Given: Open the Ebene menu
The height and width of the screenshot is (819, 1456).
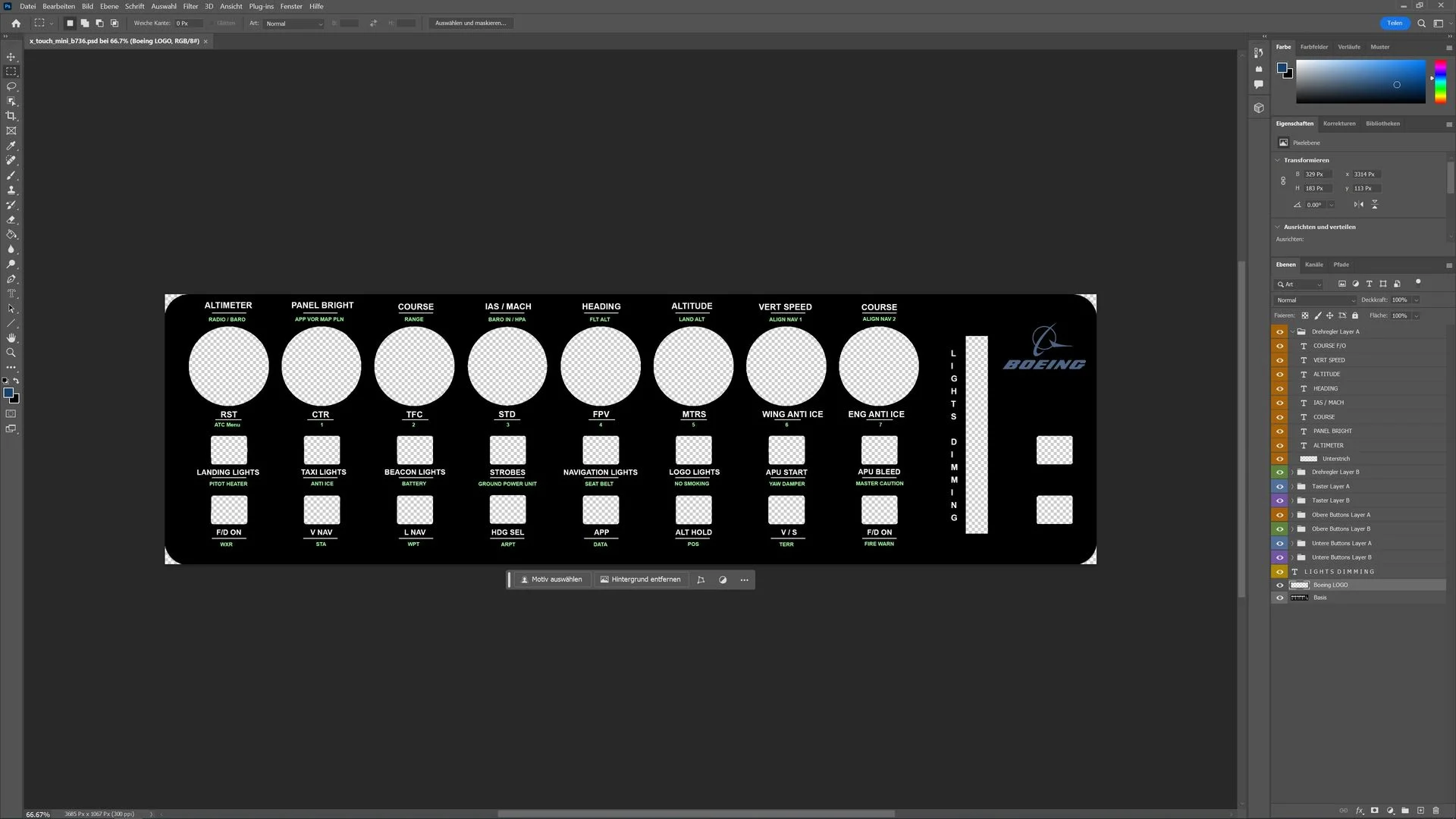Looking at the screenshot, I should (109, 6).
